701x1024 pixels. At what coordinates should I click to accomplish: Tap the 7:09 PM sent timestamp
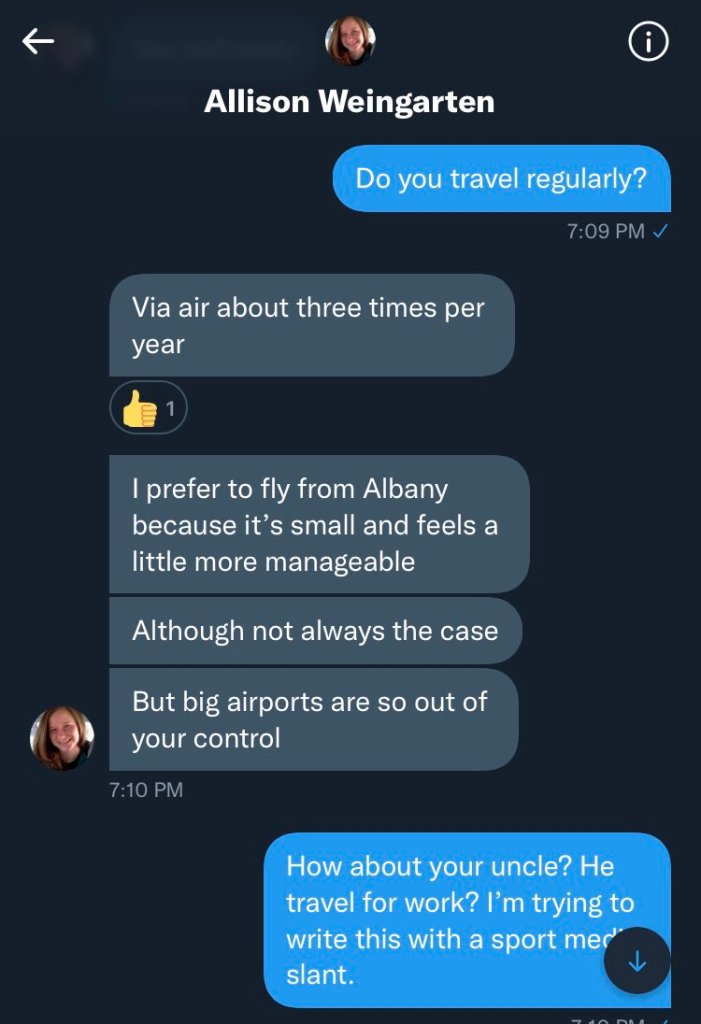pos(605,231)
